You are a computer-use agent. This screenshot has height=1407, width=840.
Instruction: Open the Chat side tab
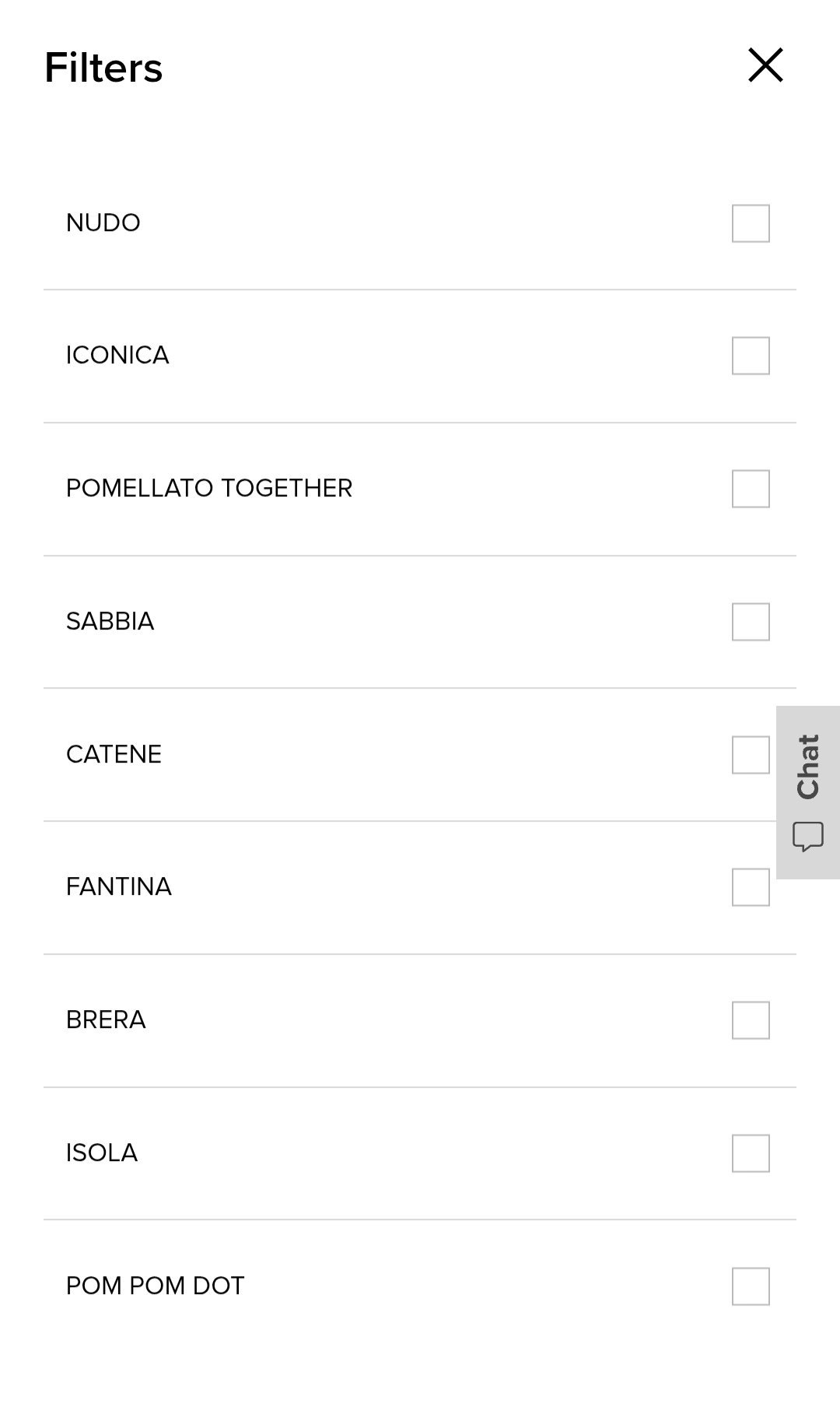pyautogui.click(x=808, y=767)
